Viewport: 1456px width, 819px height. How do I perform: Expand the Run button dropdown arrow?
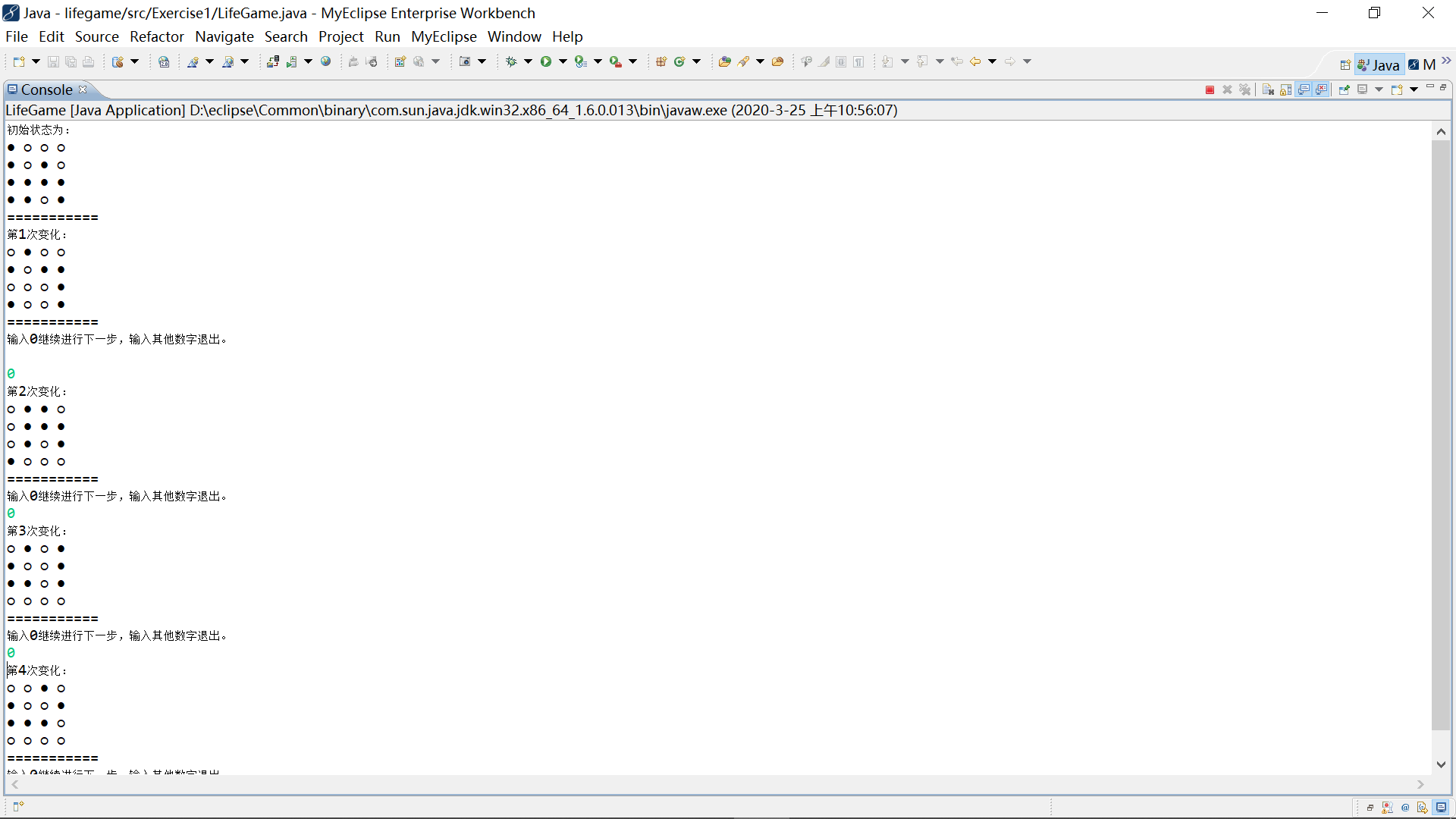563,61
